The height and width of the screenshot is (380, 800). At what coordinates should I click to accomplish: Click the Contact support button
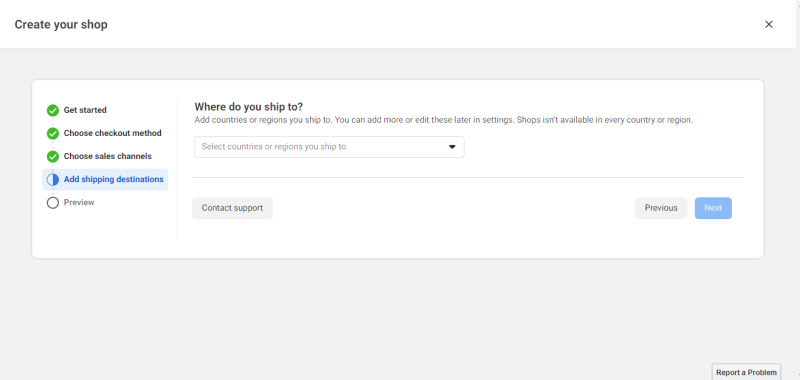point(232,208)
